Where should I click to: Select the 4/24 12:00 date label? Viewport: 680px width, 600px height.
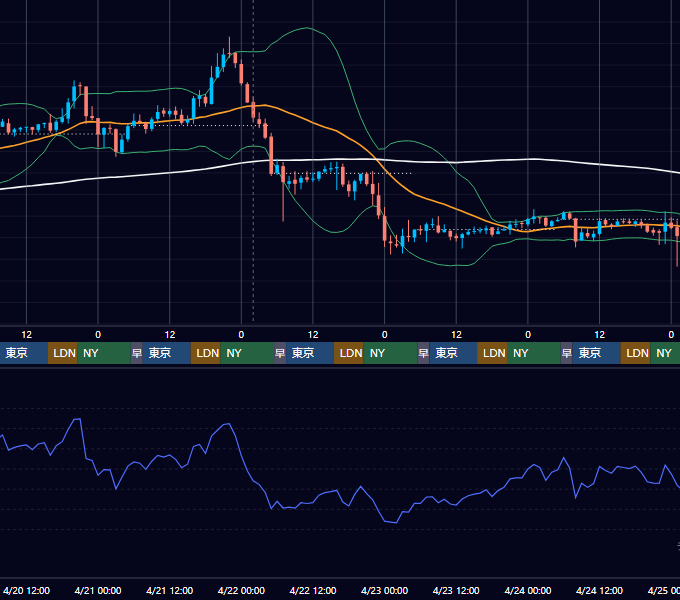pyautogui.click(x=599, y=590)
